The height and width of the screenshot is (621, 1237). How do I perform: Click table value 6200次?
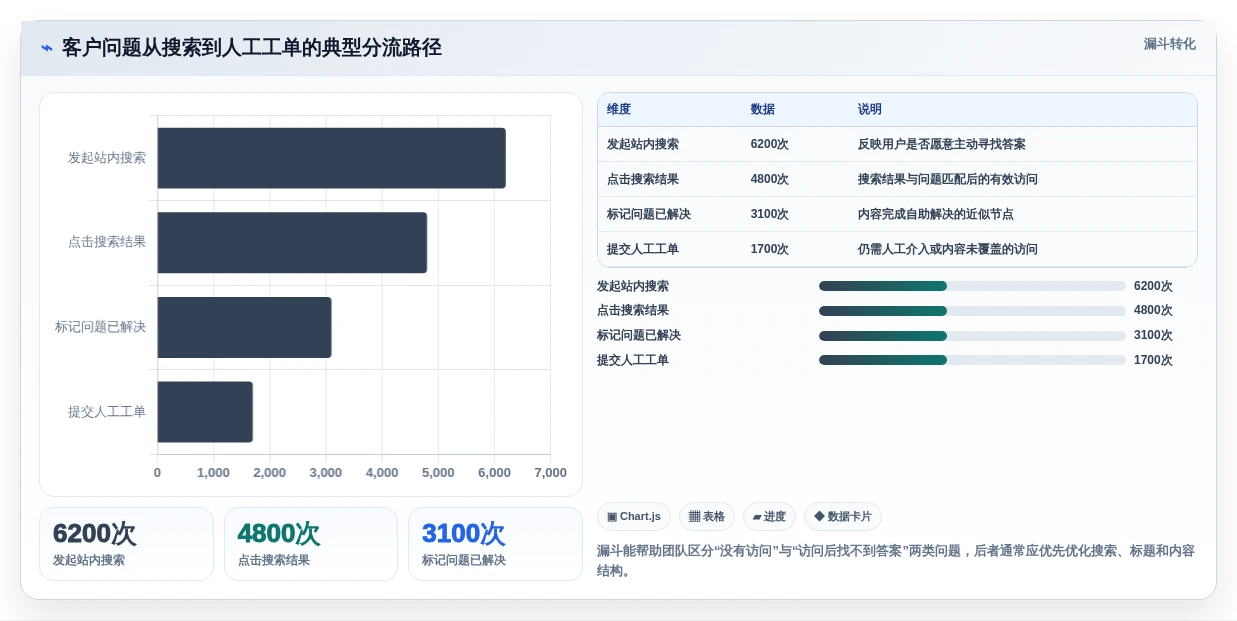click(770, 144)
